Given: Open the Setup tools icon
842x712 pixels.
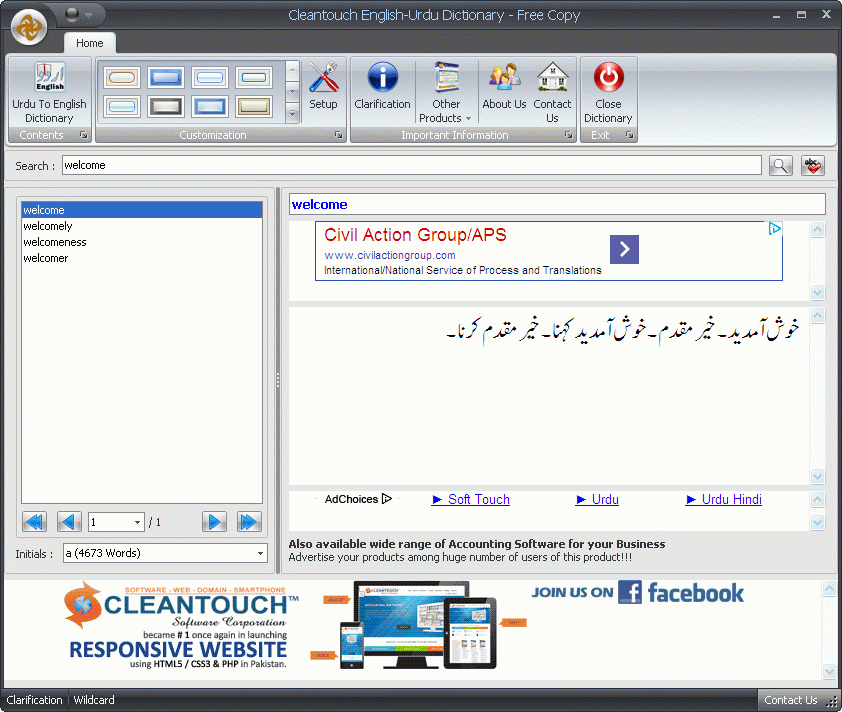Looking at the screenshot, I should [x=323, y=78].
